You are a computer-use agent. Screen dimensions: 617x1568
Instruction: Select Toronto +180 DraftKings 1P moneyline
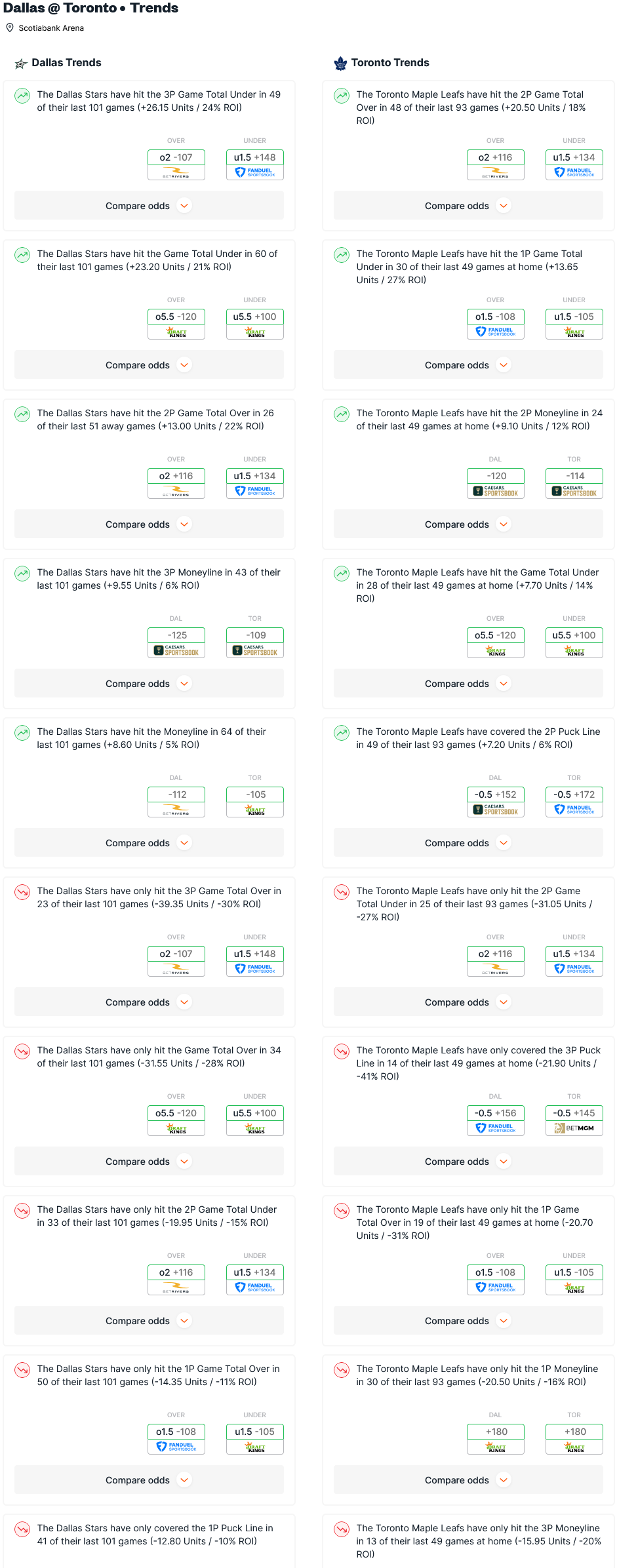574,1439
